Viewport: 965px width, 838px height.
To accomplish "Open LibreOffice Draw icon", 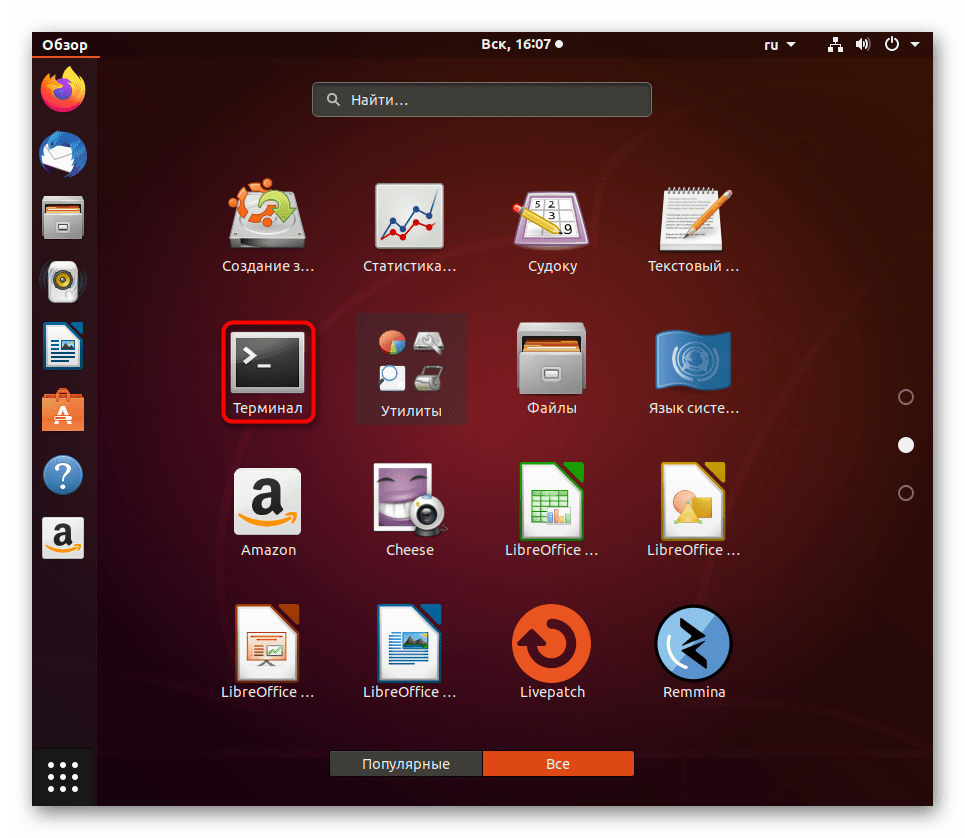I will click(x=694, y=511).
